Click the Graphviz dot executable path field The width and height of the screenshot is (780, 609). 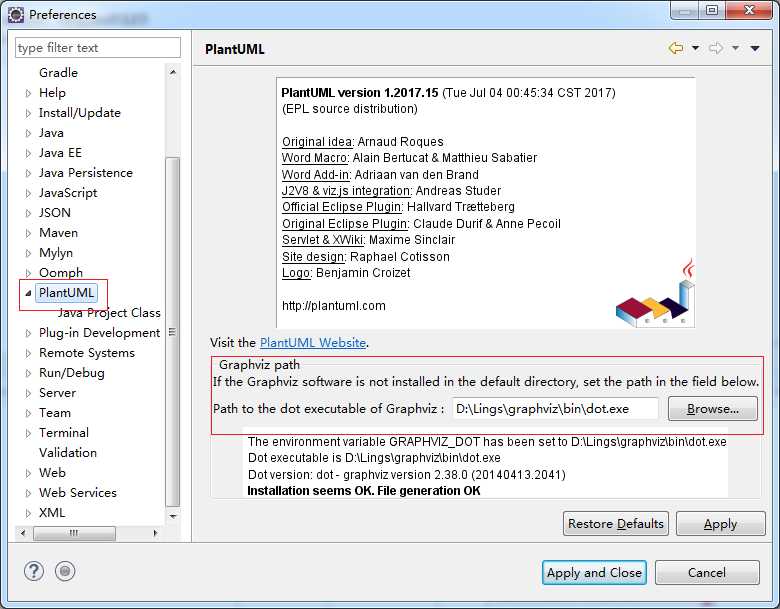555,409
